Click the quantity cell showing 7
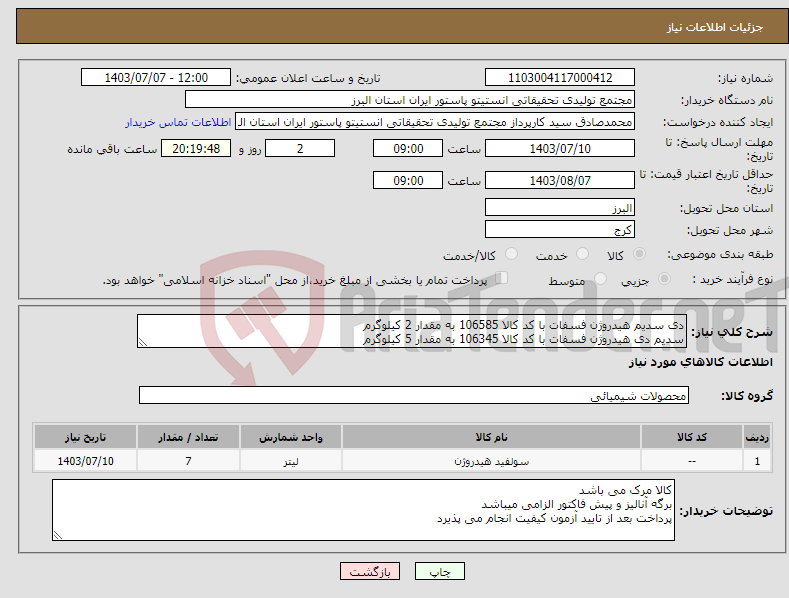The height and width of the screenshot is (598, 789). pos(188,461)
